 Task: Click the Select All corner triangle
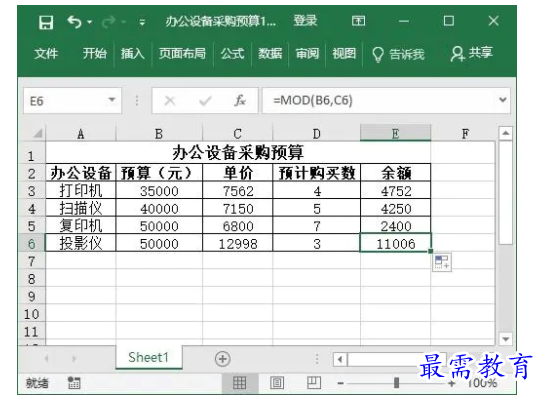click(38, 133)
